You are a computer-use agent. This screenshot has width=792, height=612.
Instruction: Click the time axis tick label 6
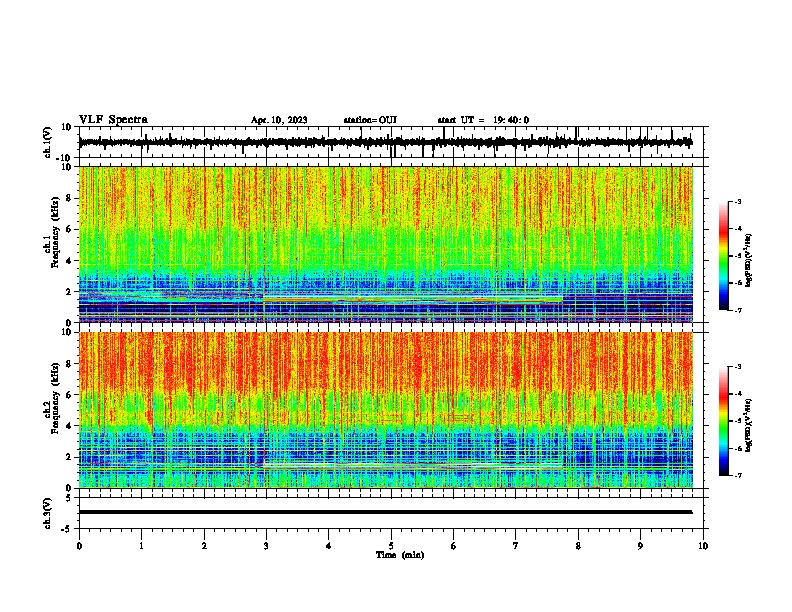(453, 546)
